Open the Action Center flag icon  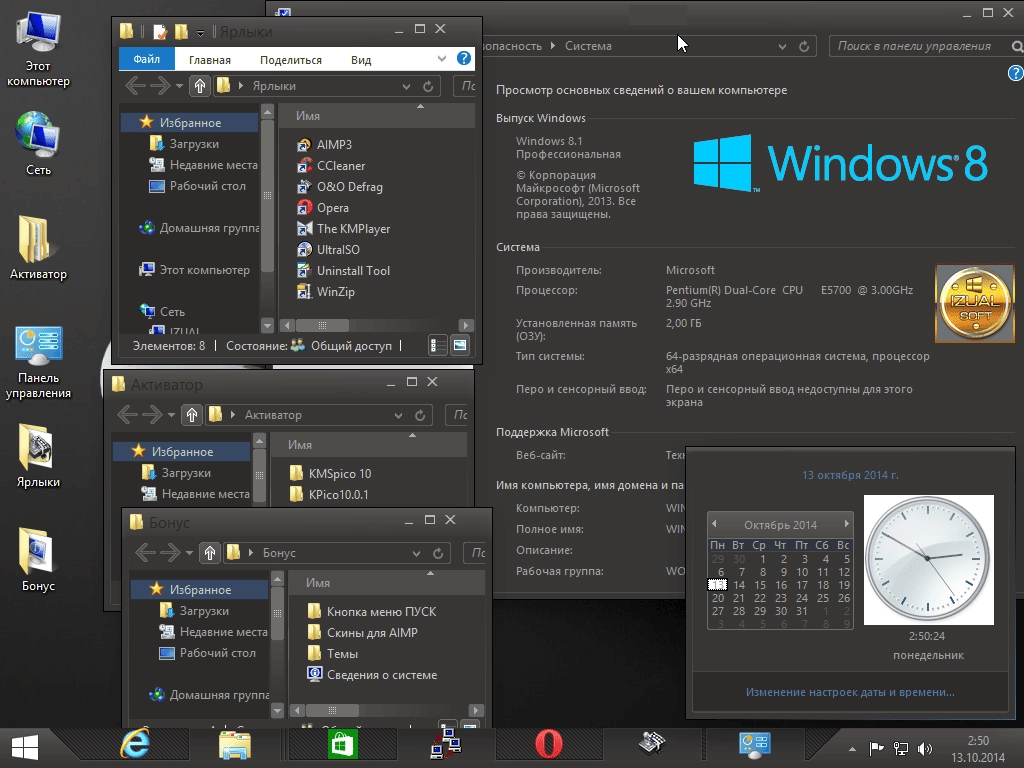[x=876, y=749]
